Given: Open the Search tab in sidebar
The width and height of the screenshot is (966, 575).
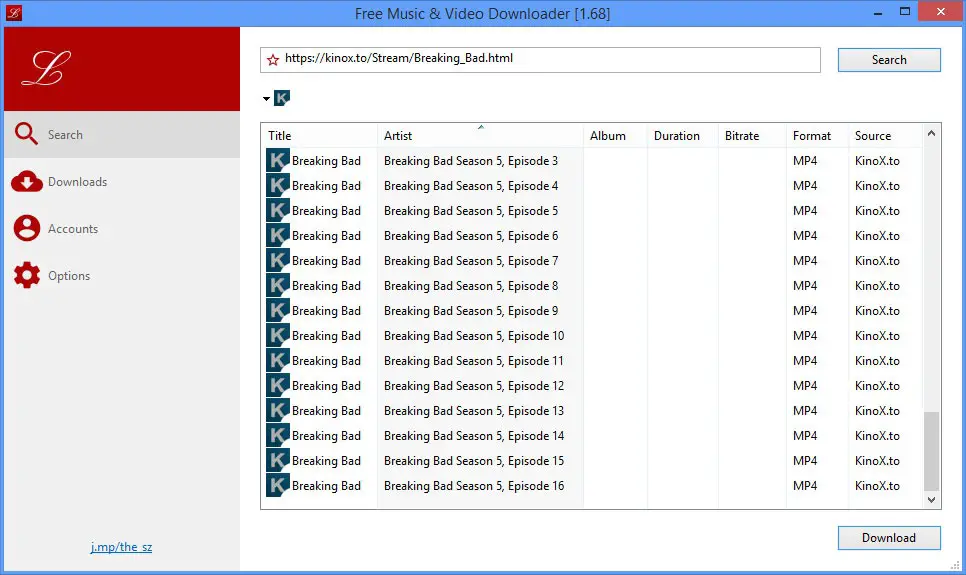Looking at the screenshot, I should (x=122, y=134).
